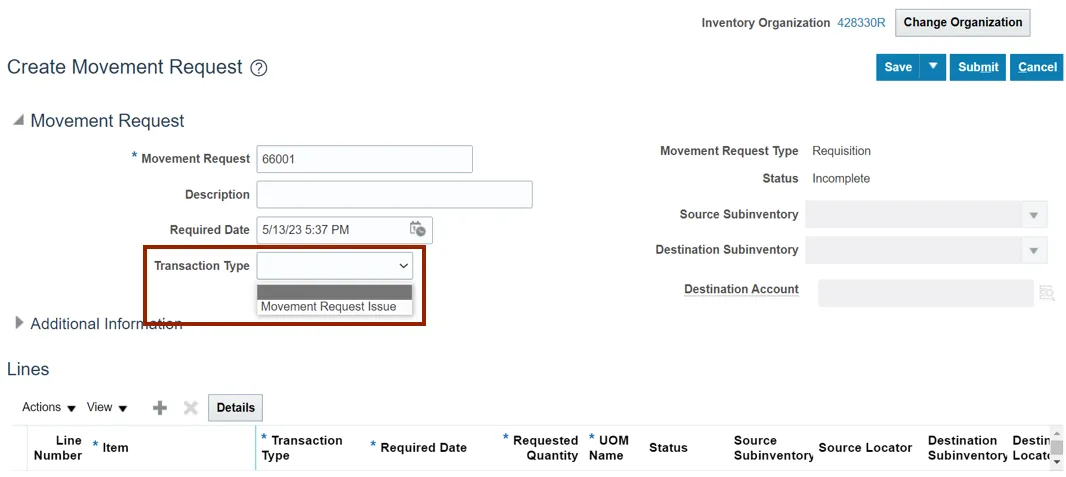This screenshot has height=477, width=1066.
Task: Open the Transaction Type dropdown
Action: [x=334, y=265]
